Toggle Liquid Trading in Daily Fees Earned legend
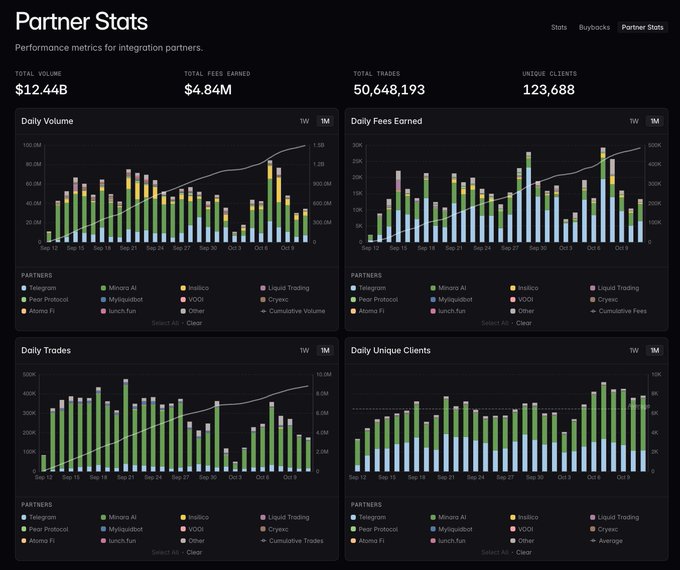 [x=614, y=288]
